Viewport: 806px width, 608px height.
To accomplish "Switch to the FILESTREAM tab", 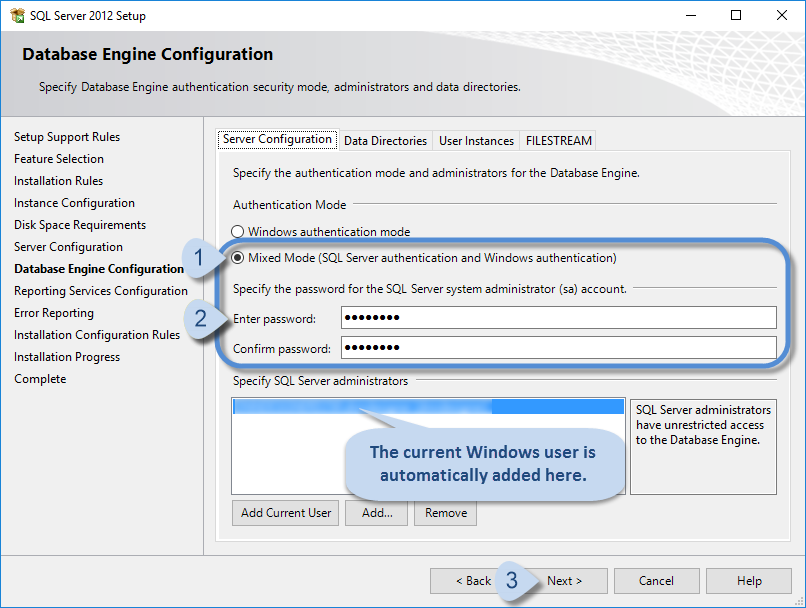I will 559,141.
